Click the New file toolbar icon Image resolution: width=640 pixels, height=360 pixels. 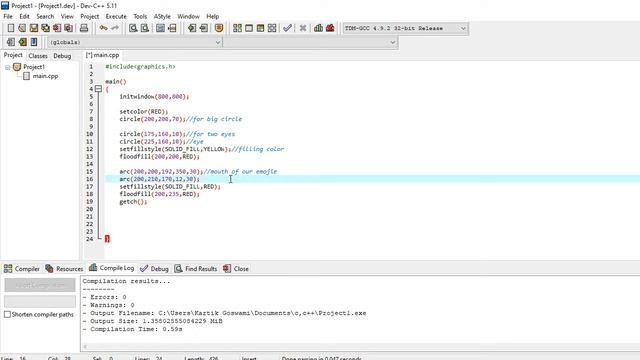[11, 28]
